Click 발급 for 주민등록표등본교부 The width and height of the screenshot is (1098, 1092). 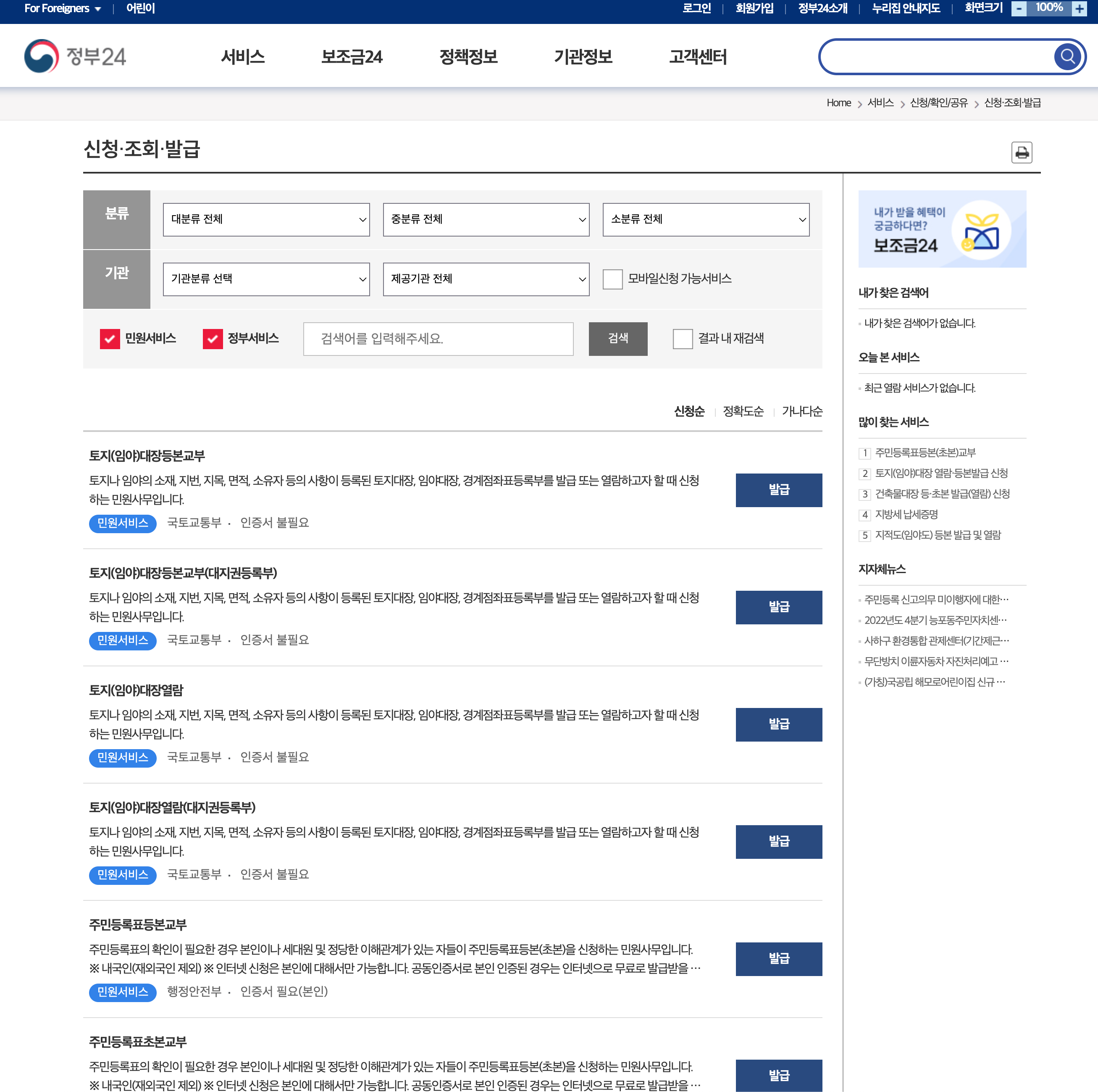click(778, 958)
